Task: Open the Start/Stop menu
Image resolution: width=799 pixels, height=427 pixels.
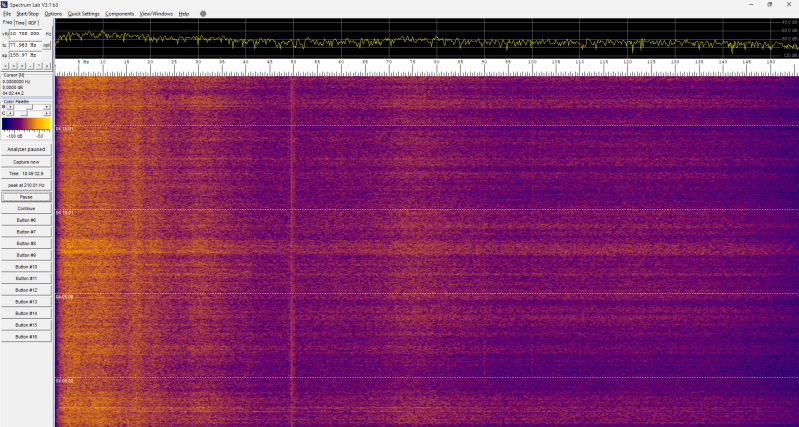Action: (x=27, y=14)
